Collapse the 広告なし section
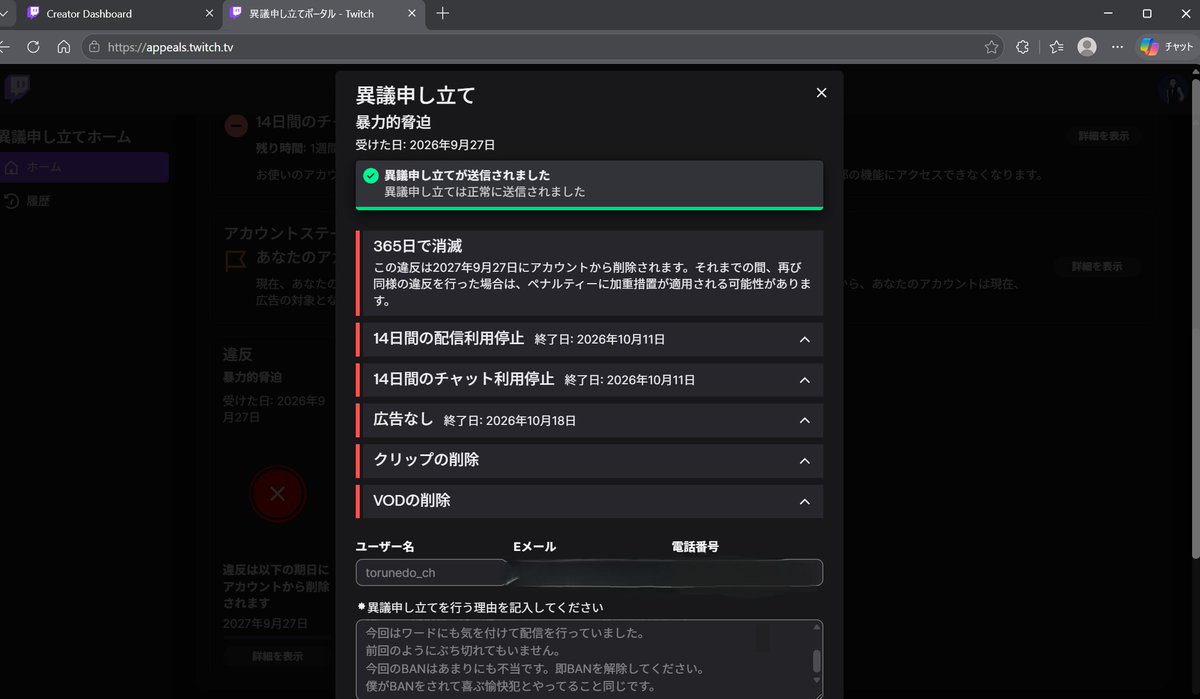The image size is (1200, 699). click(804, 421)
